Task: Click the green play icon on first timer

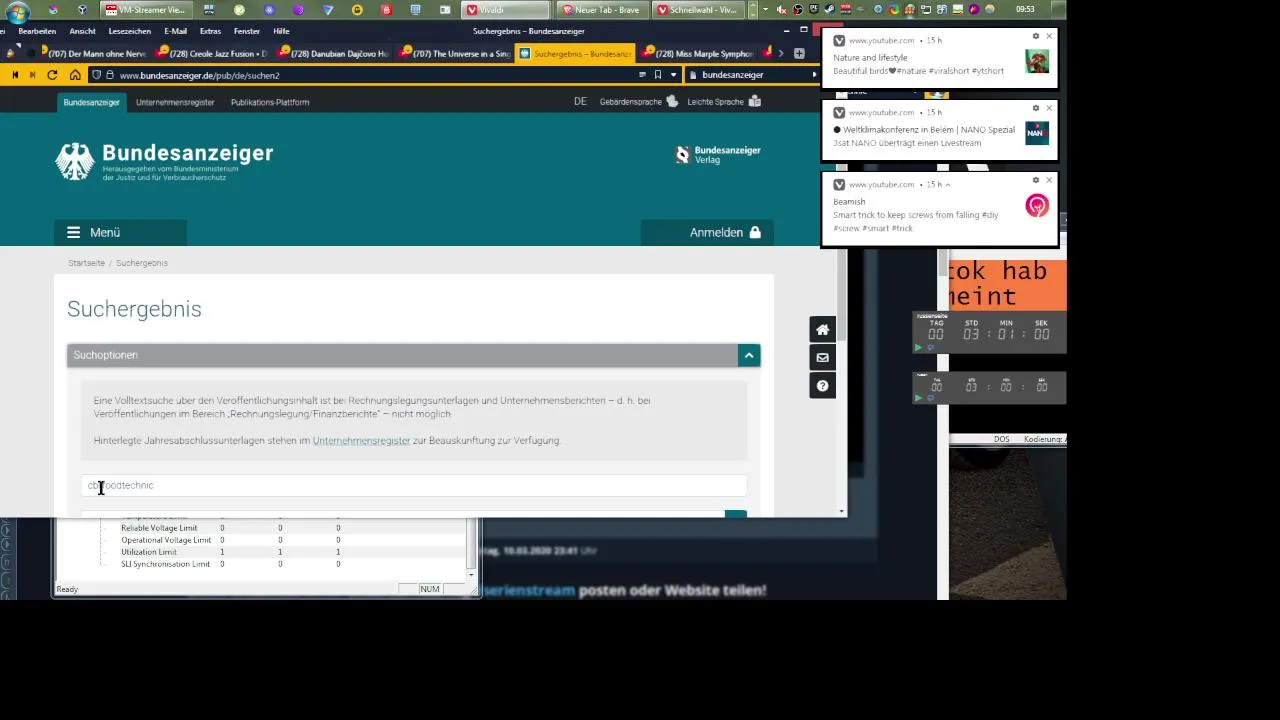Action: click(918, 347)
